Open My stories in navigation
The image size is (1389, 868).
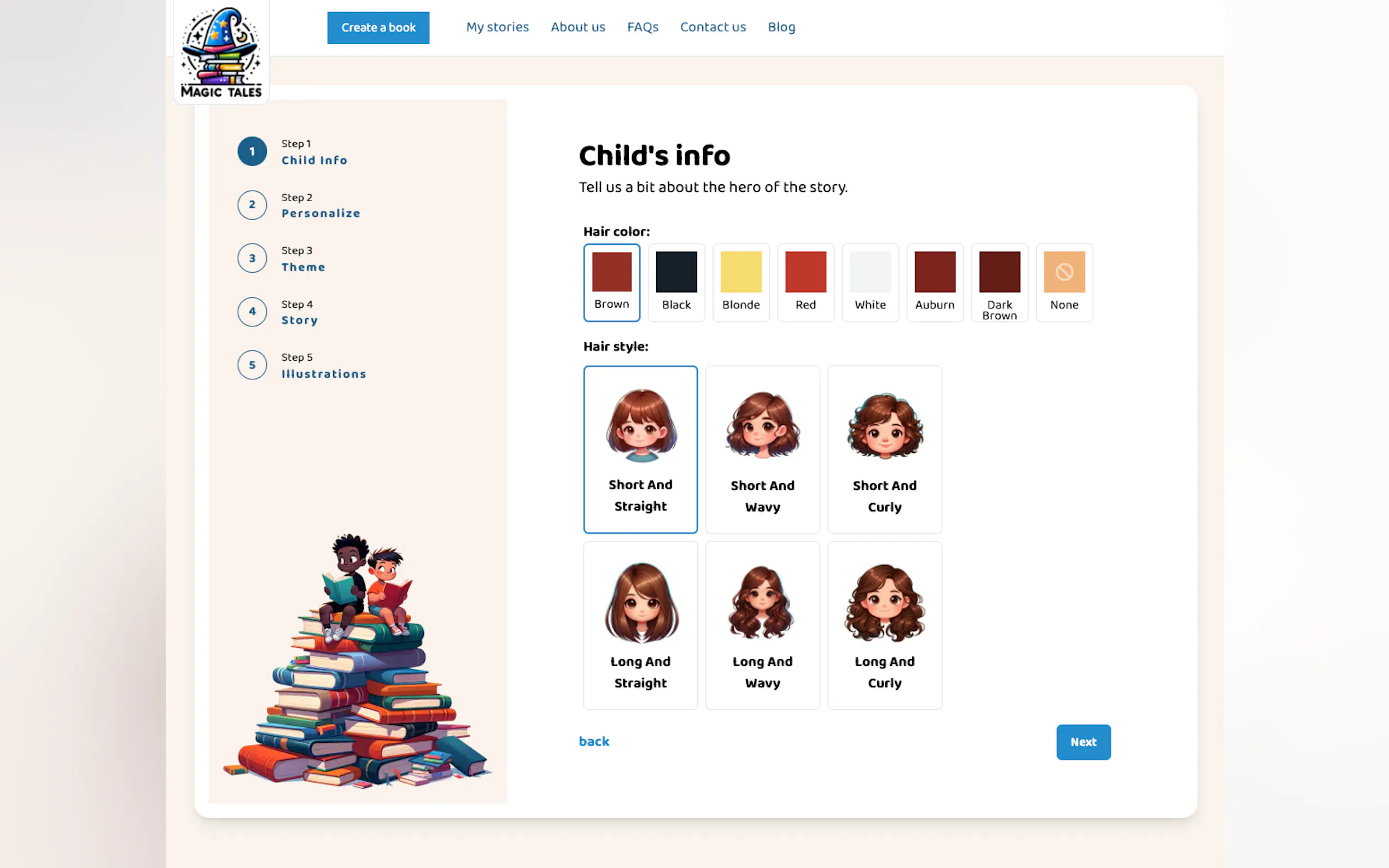(x=497, y=27)
